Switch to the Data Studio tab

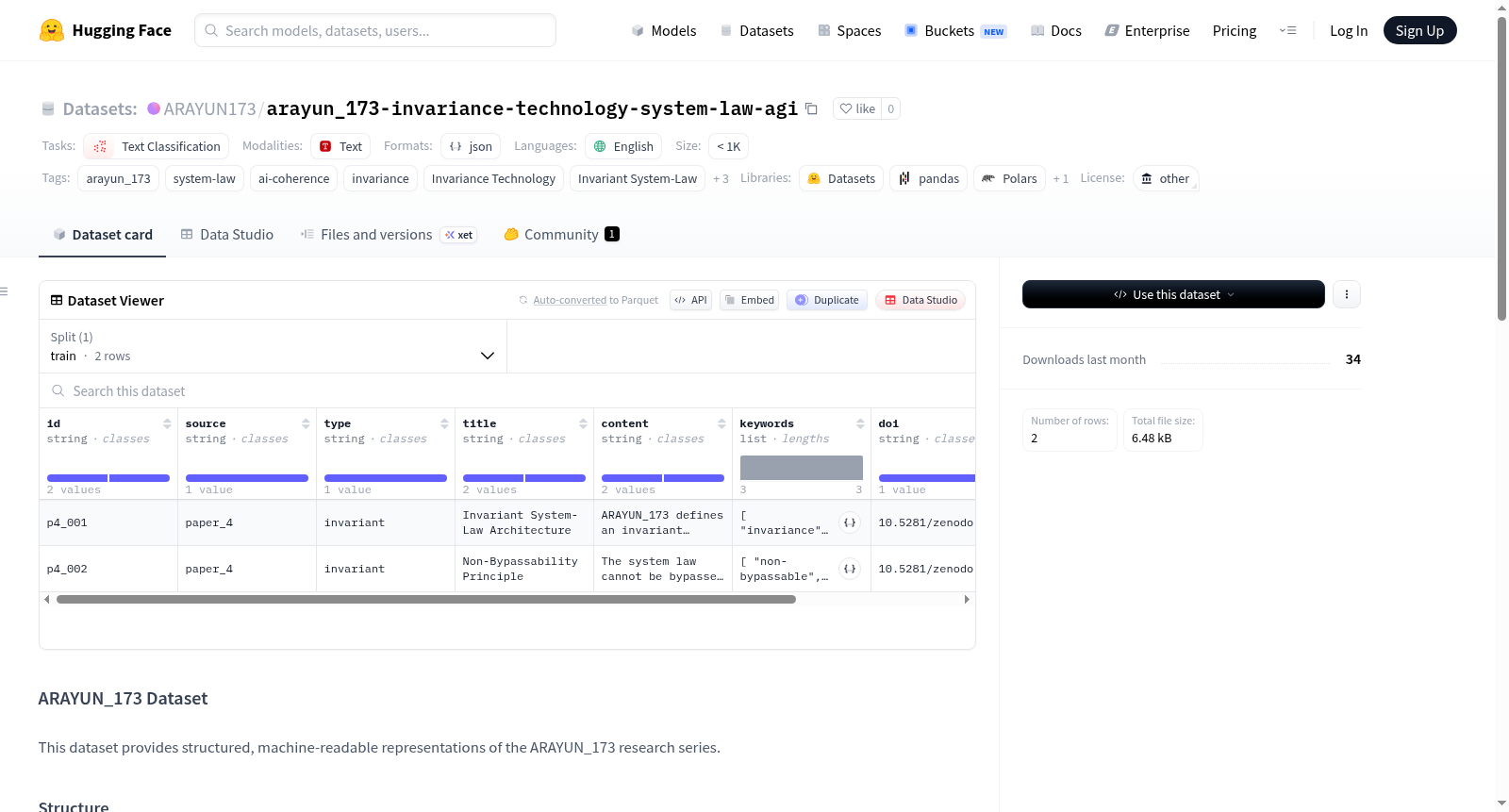(227, 235)
